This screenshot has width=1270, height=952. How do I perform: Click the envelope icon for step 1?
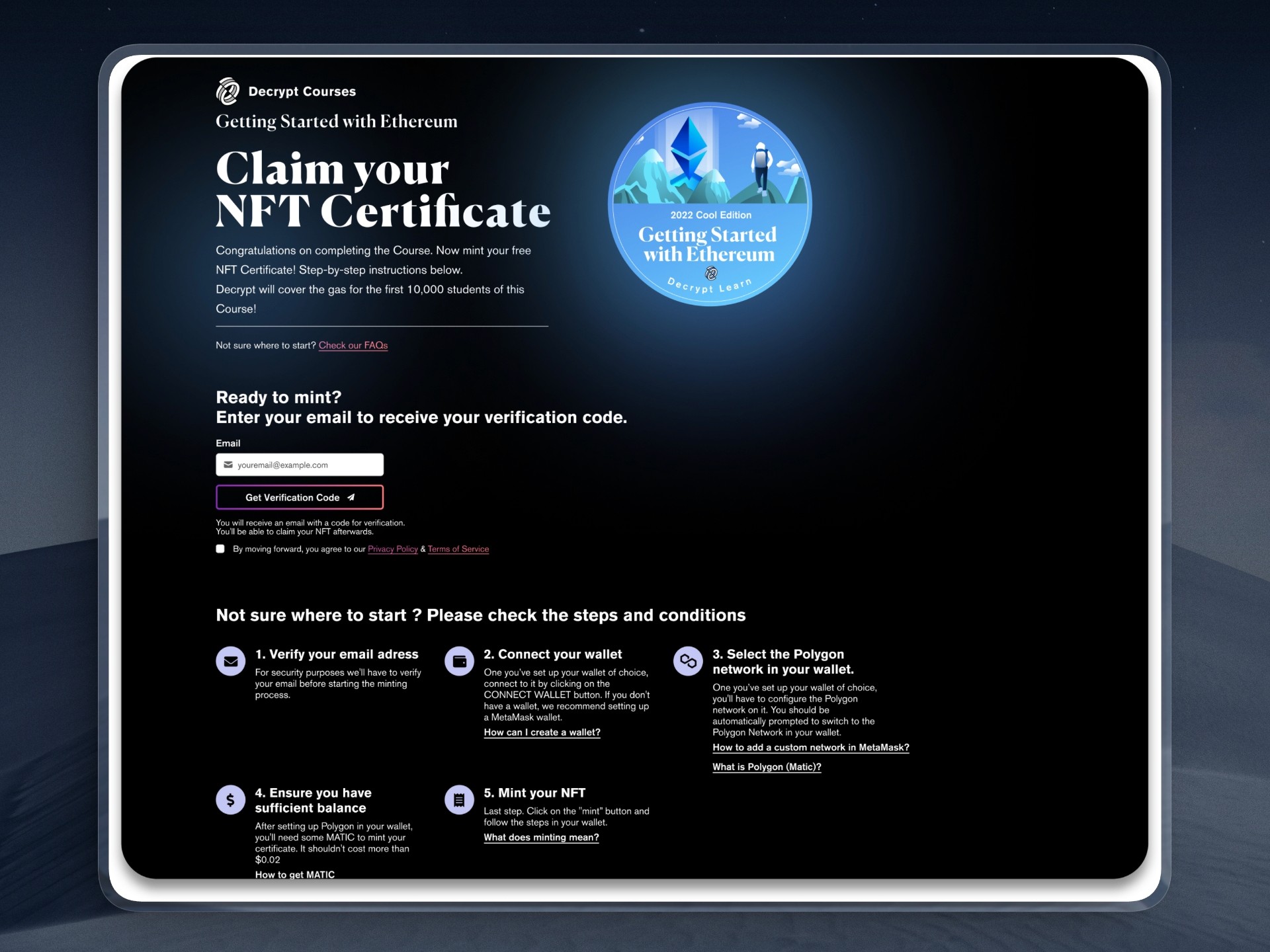coord(230,661)
